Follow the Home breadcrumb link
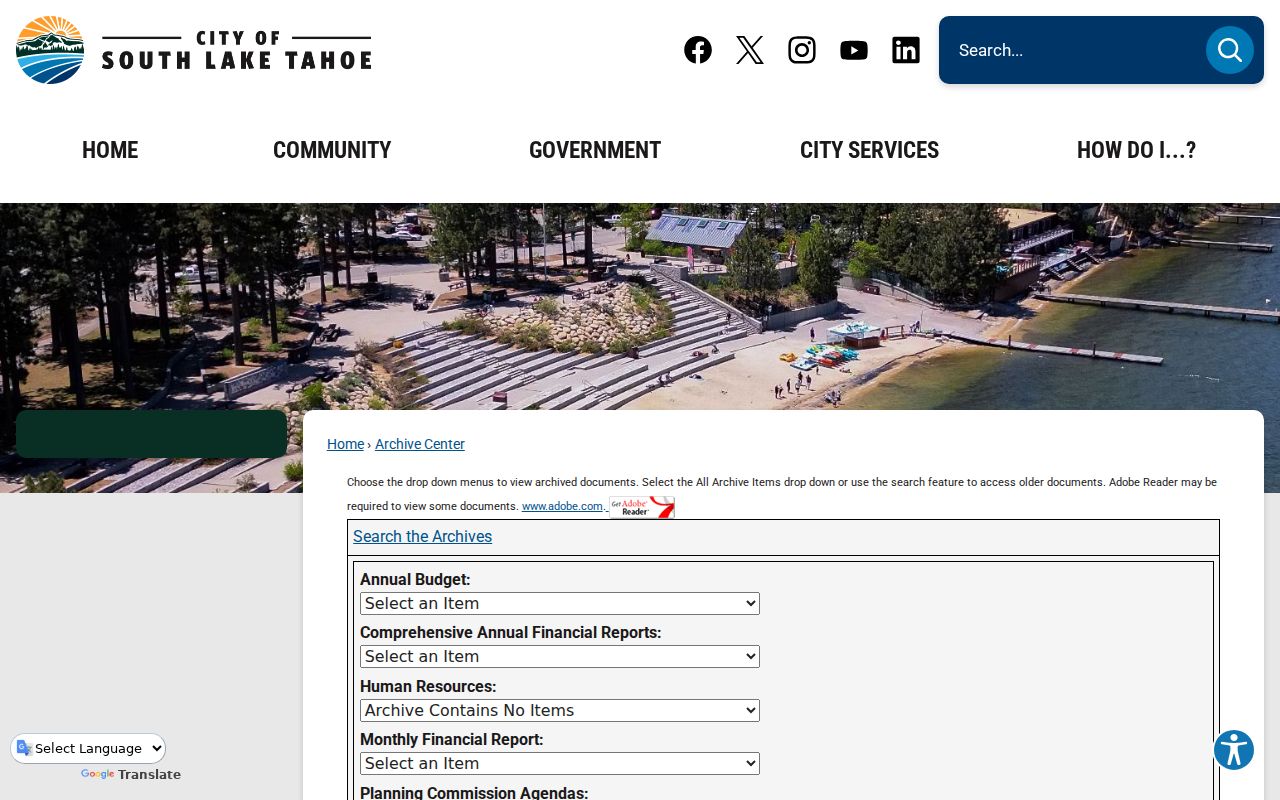Image resolution: width=1280 pixels, height=800 pixels. click(345, 444)
